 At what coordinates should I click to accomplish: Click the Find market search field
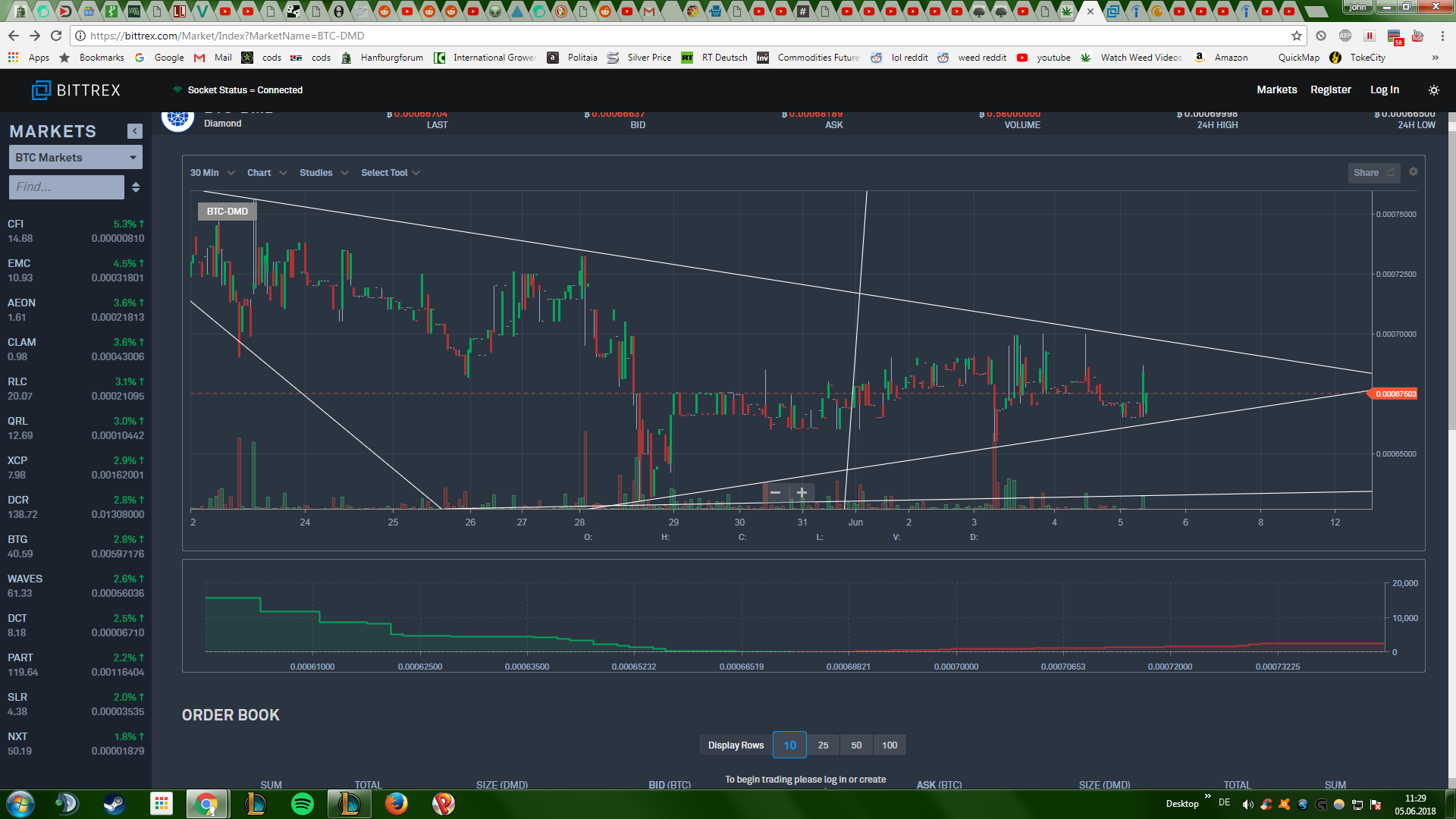66,187
